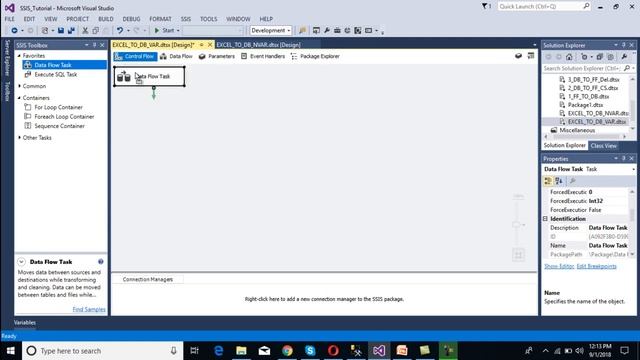The width and height of the screenshot is (640, 360).
Task: Click the Show Editor link
Action: 559,266
